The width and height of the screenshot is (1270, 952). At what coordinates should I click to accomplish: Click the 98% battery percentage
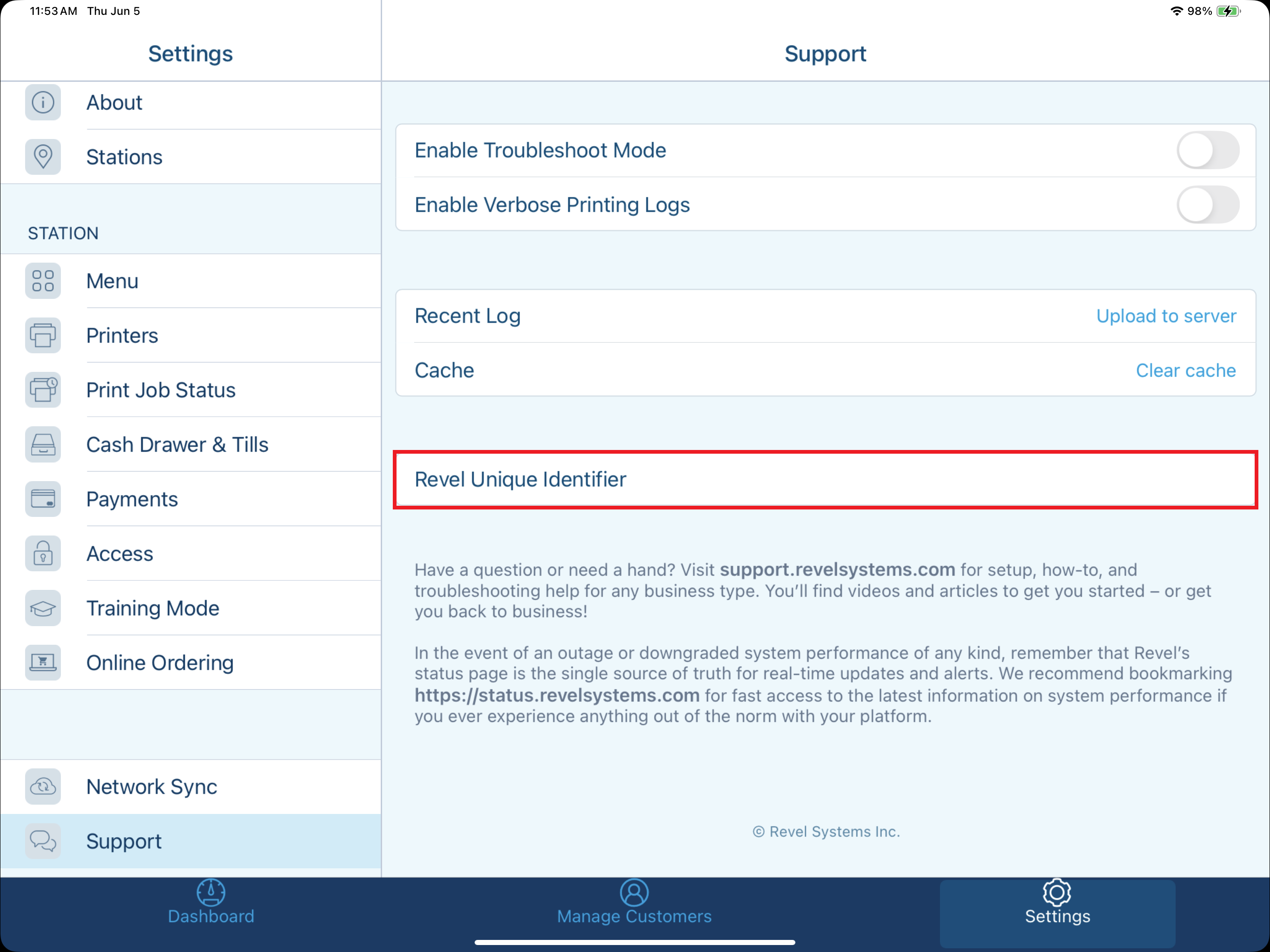pos(1199,11)
